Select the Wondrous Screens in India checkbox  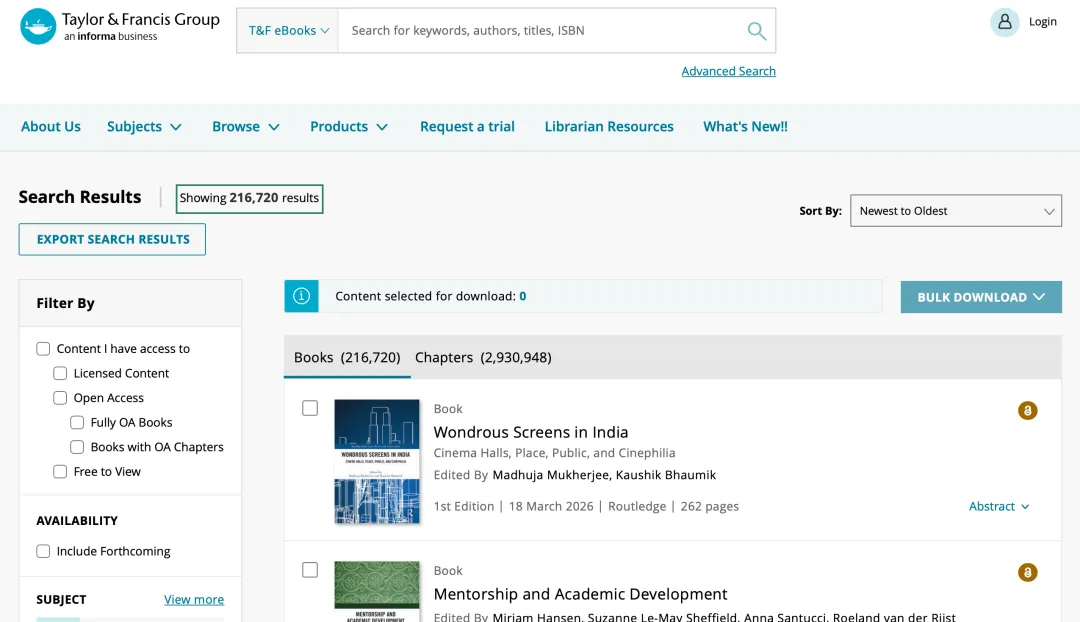[310, 408]
